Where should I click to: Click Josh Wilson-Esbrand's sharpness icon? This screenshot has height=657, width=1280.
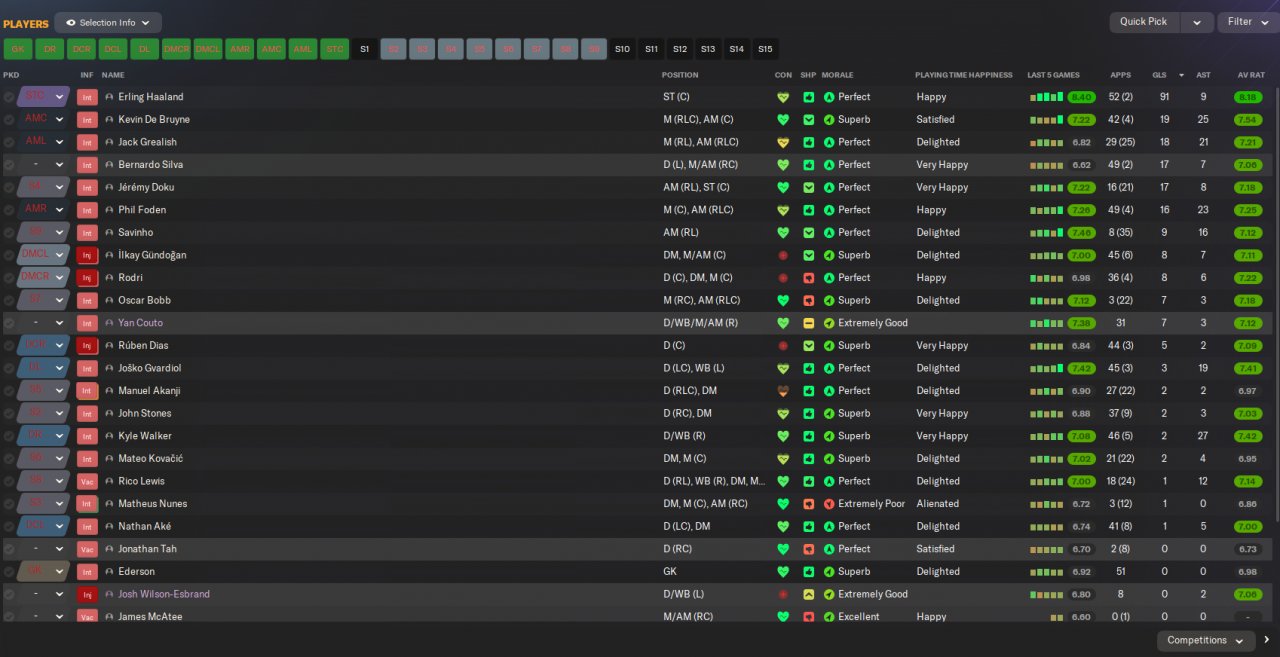(x=809, y=594)
